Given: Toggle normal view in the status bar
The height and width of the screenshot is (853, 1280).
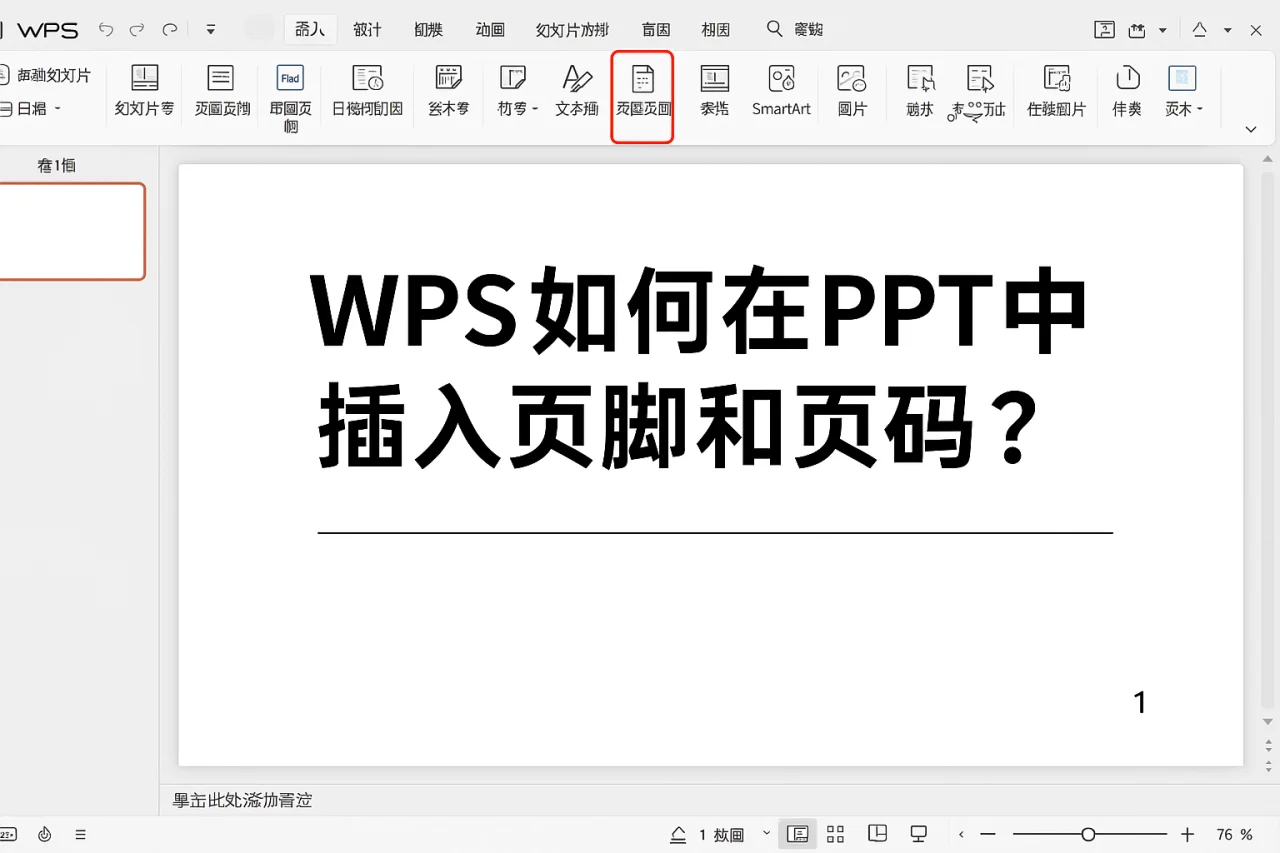Looking at the screenshot, I should (x=797, y=833).
